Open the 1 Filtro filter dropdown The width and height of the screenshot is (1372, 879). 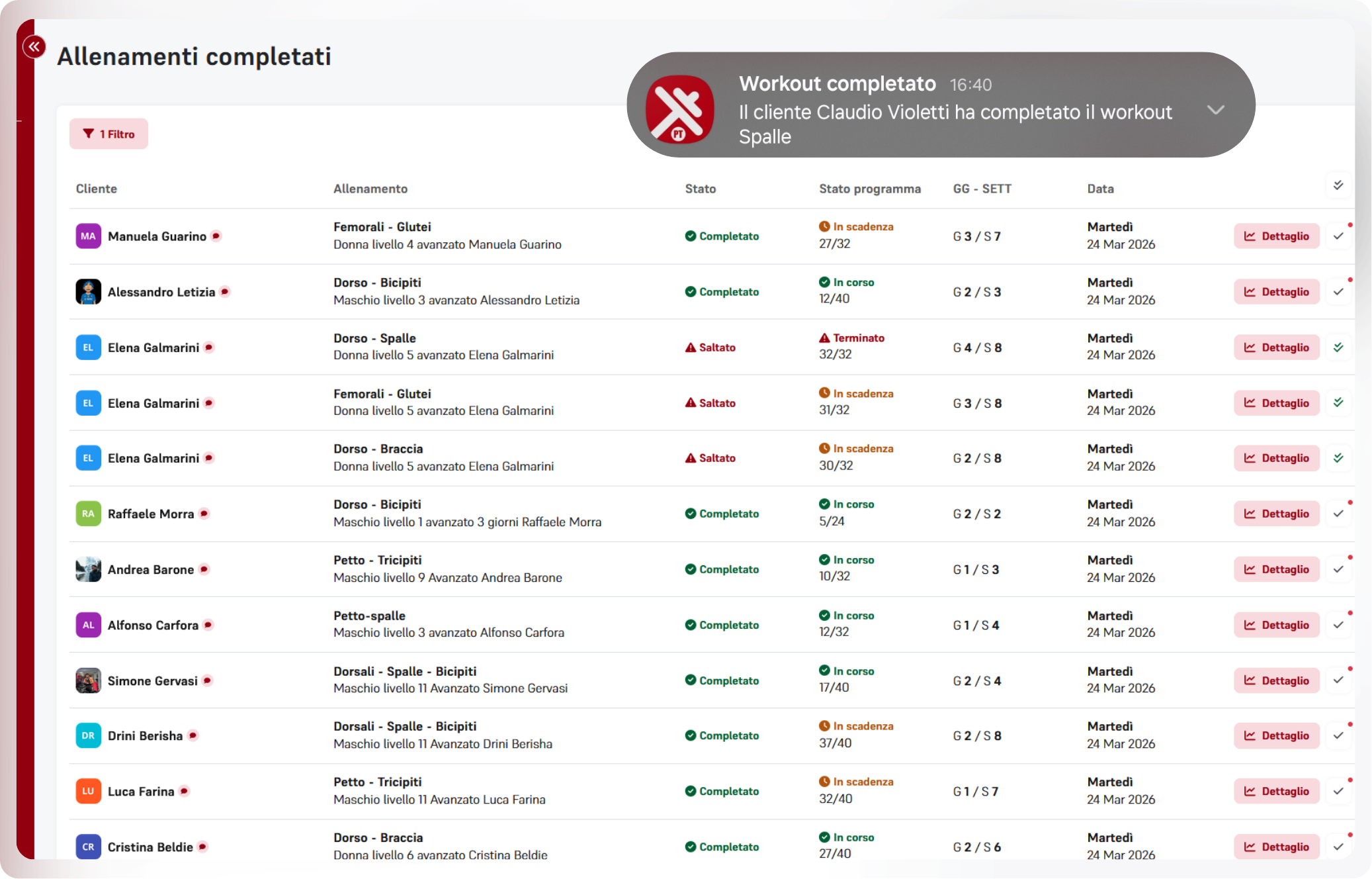108,134
